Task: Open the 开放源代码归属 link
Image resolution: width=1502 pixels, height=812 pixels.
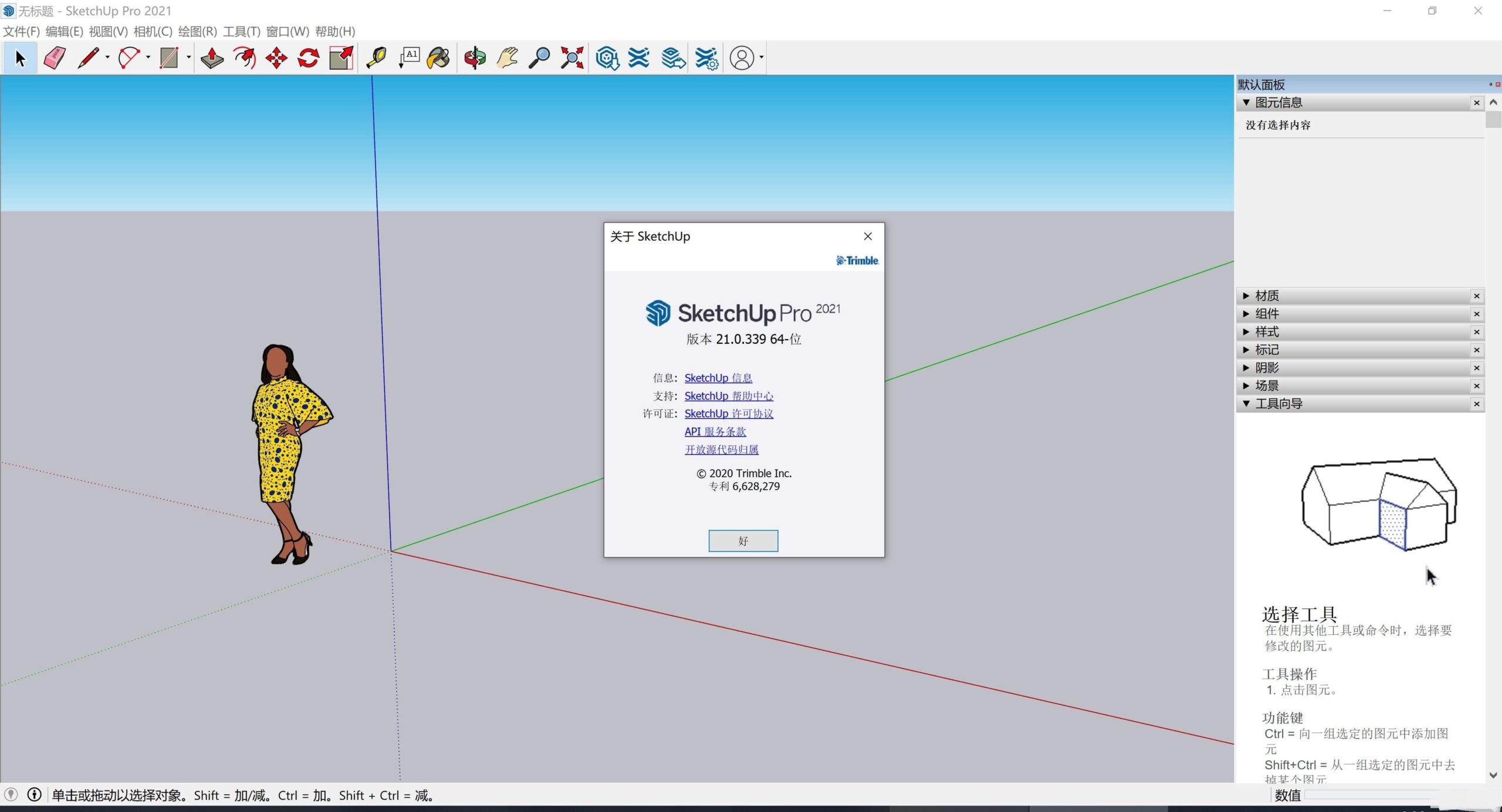Action: (x=722, y=450)
